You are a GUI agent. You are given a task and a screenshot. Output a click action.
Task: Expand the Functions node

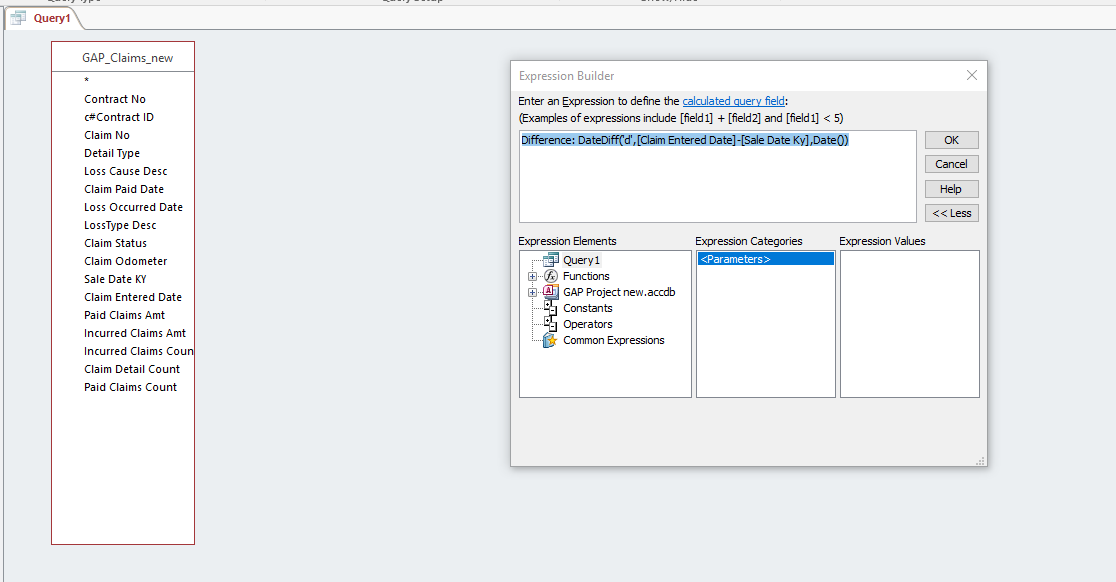534,276
